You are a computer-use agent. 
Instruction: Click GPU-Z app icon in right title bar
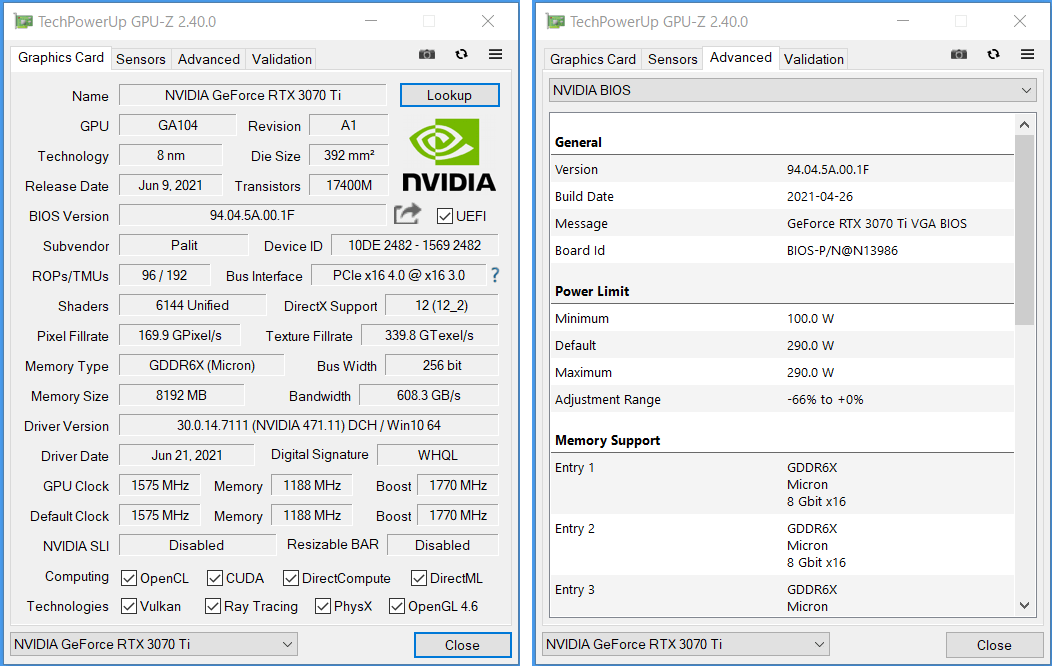click(x=555, y=21)
